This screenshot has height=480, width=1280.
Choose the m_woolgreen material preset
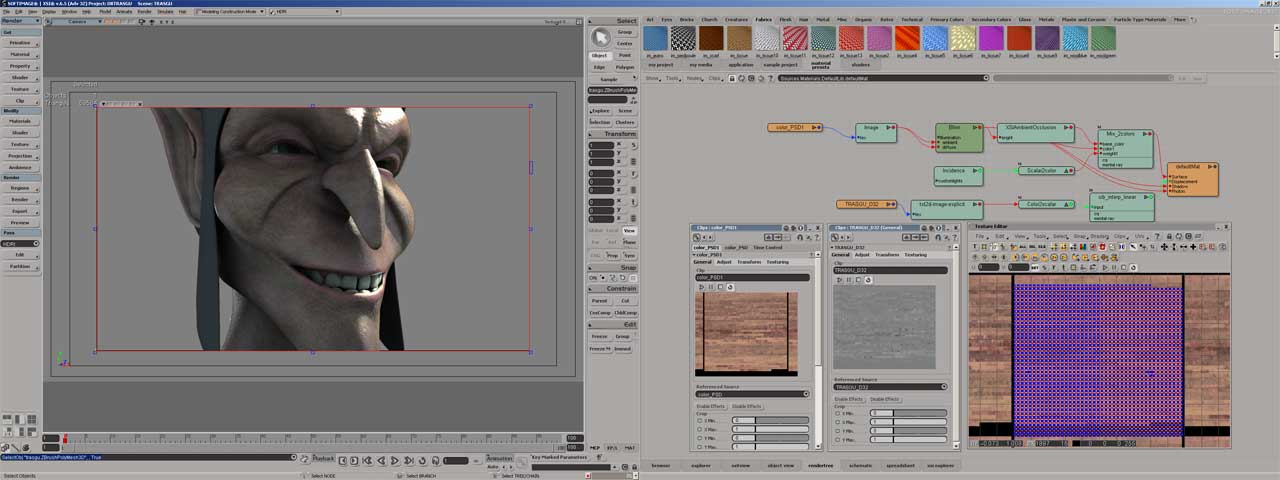(x=1103, y=38)
